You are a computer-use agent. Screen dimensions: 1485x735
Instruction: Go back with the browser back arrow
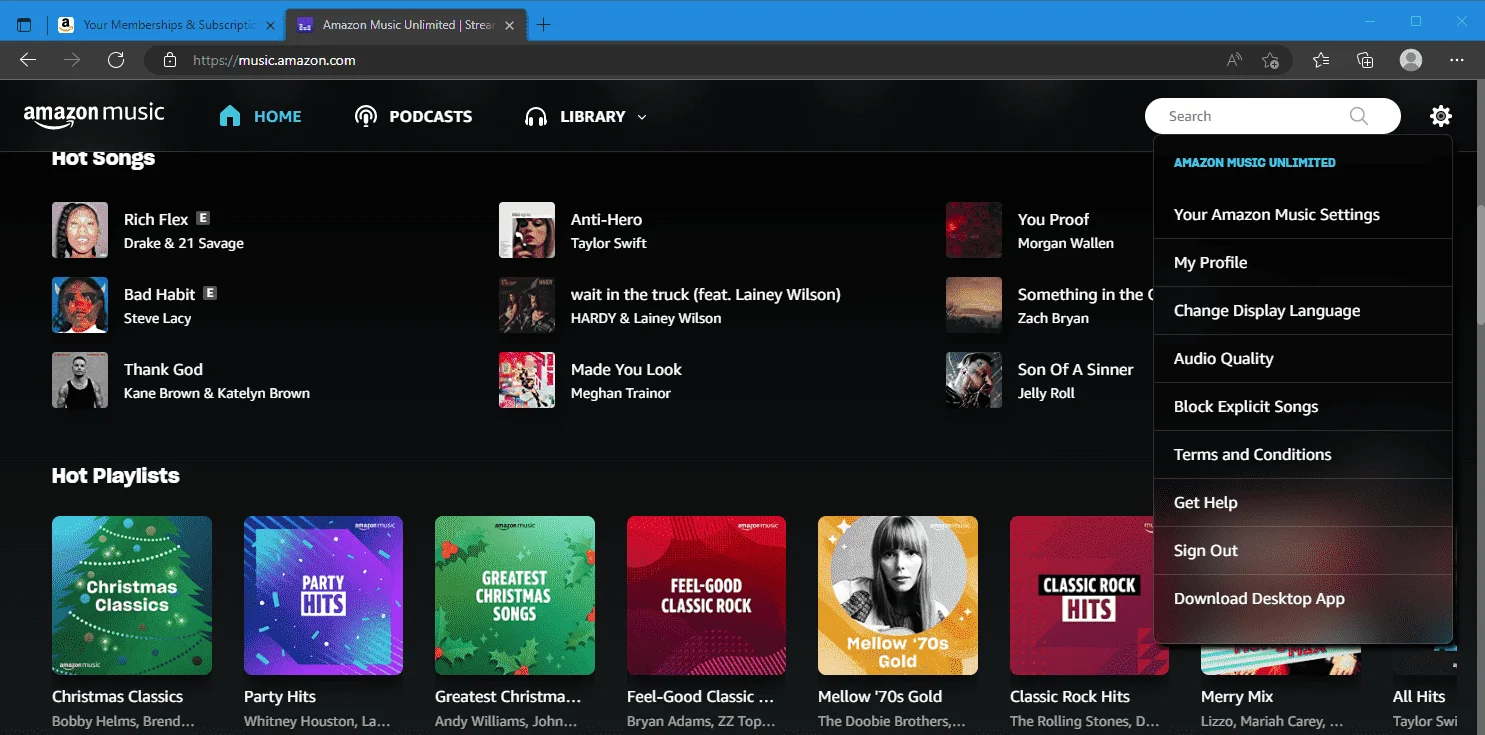click(x=28, y=60)
